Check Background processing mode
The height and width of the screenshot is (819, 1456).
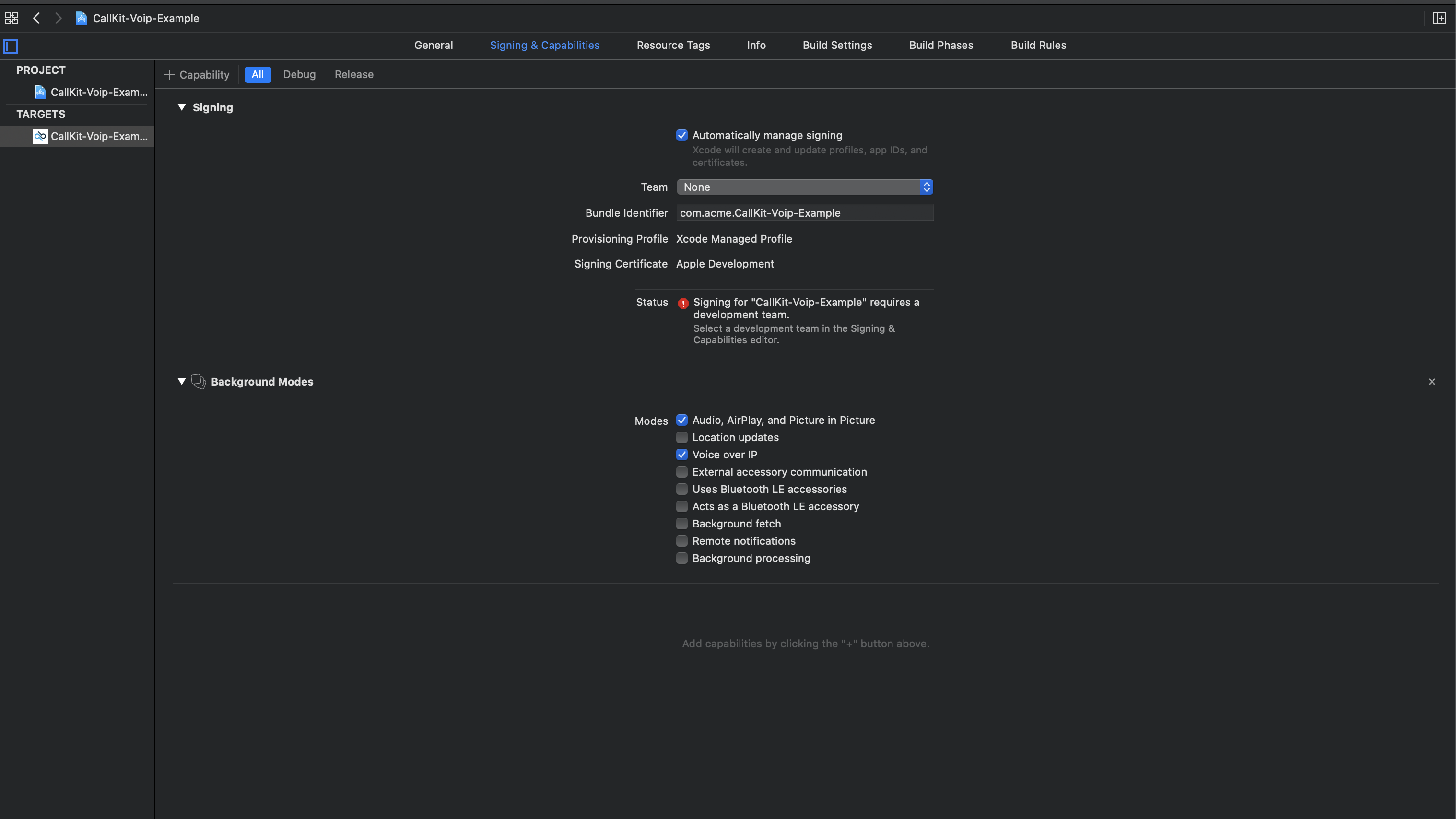click(681, 558)
